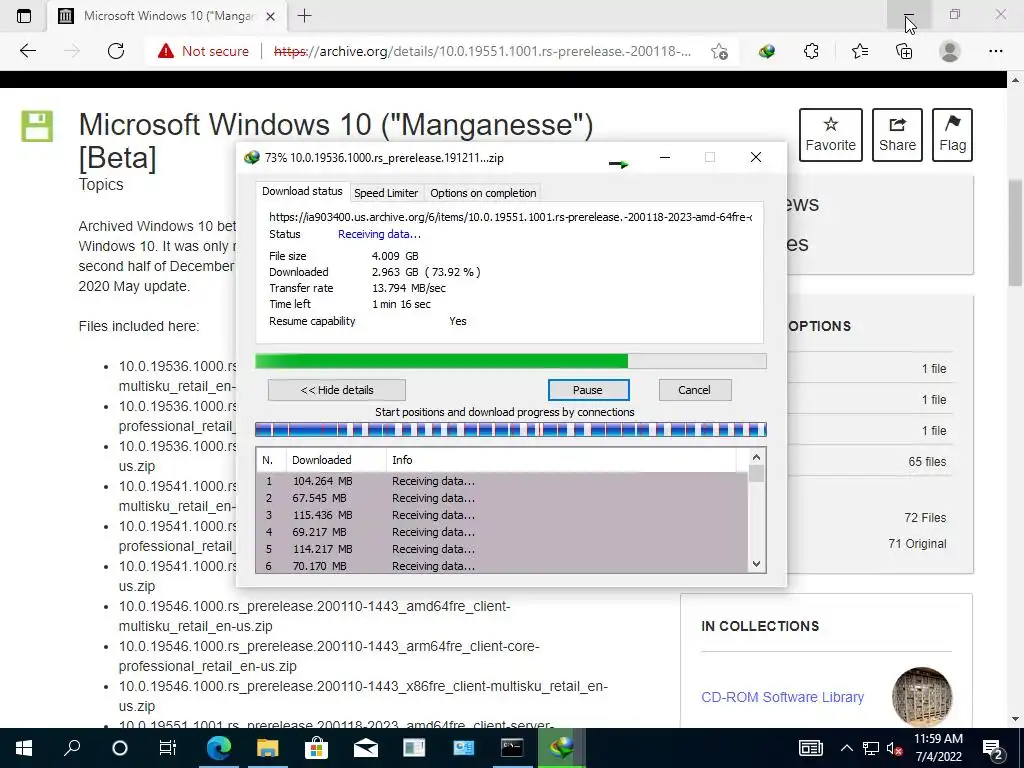
Task: Open the CD-ROM Software Library link
Action: pos(782,697)
